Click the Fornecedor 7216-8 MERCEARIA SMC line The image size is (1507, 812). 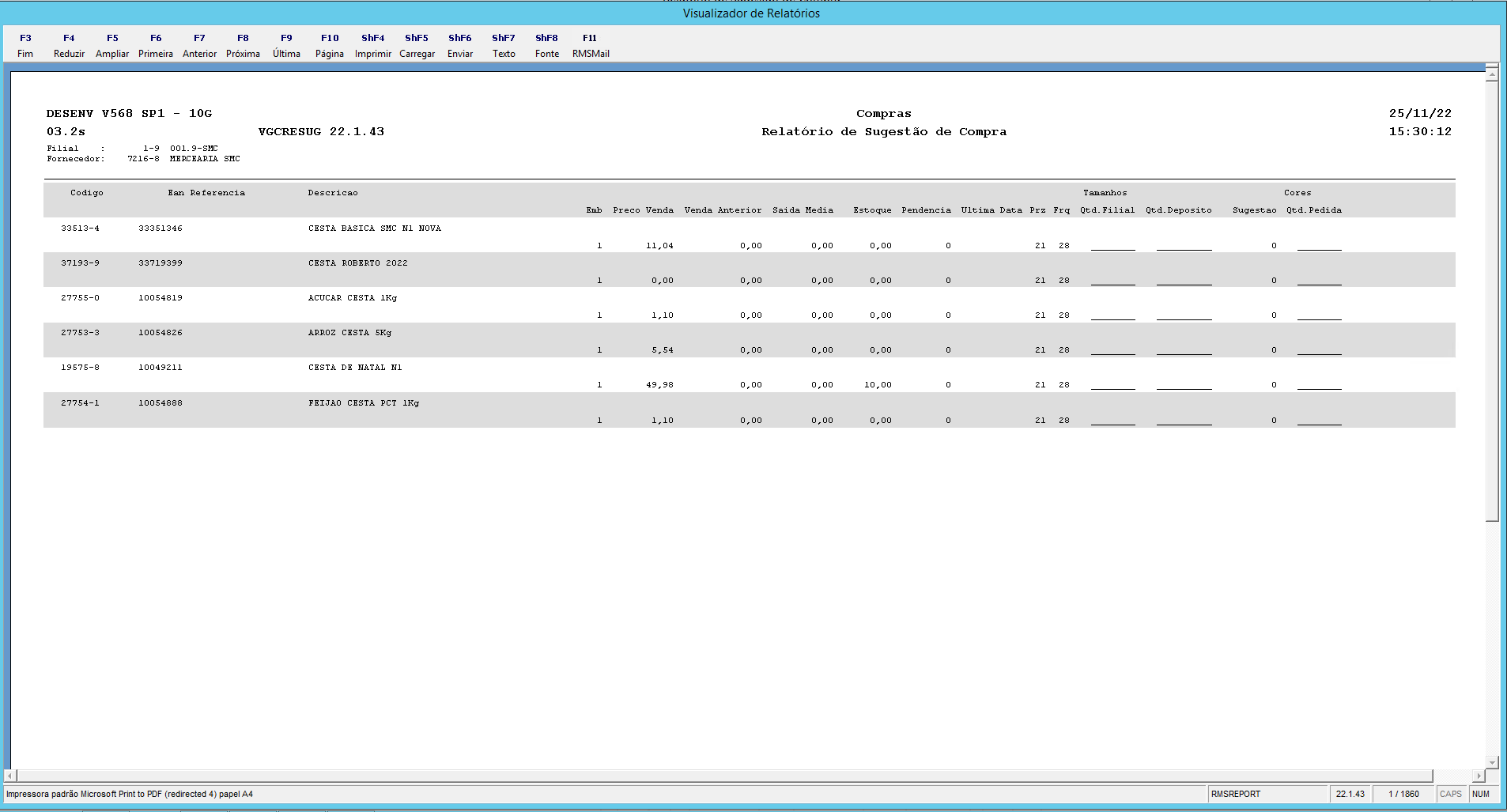click(143, 159)
